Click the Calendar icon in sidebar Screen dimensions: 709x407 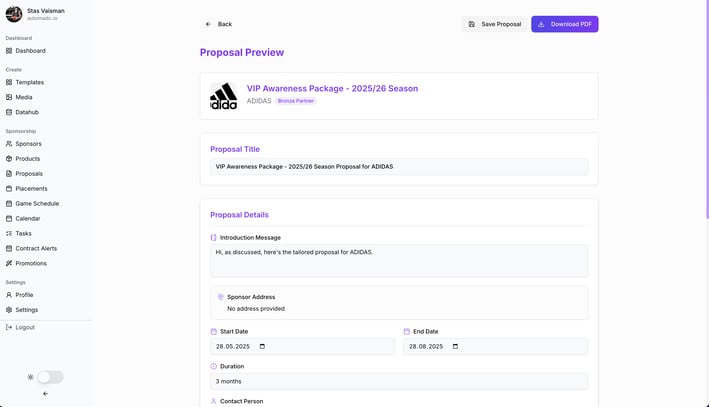[x=9, y=218]
